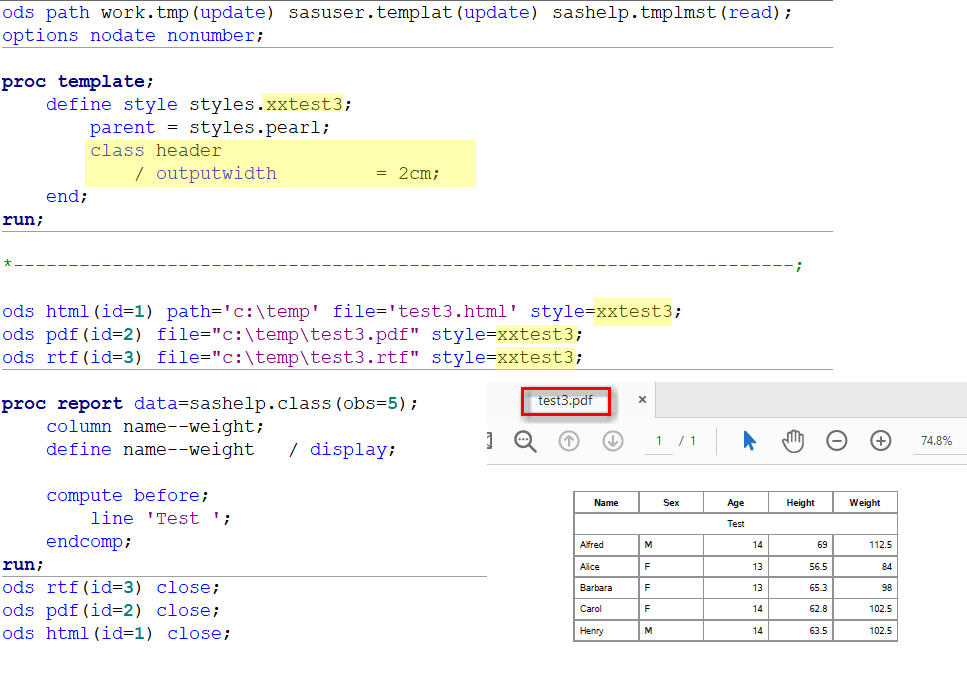This screenshot has height=682, width=967.
Task: Zoom out using the minus icon
Action: (837, 440)
